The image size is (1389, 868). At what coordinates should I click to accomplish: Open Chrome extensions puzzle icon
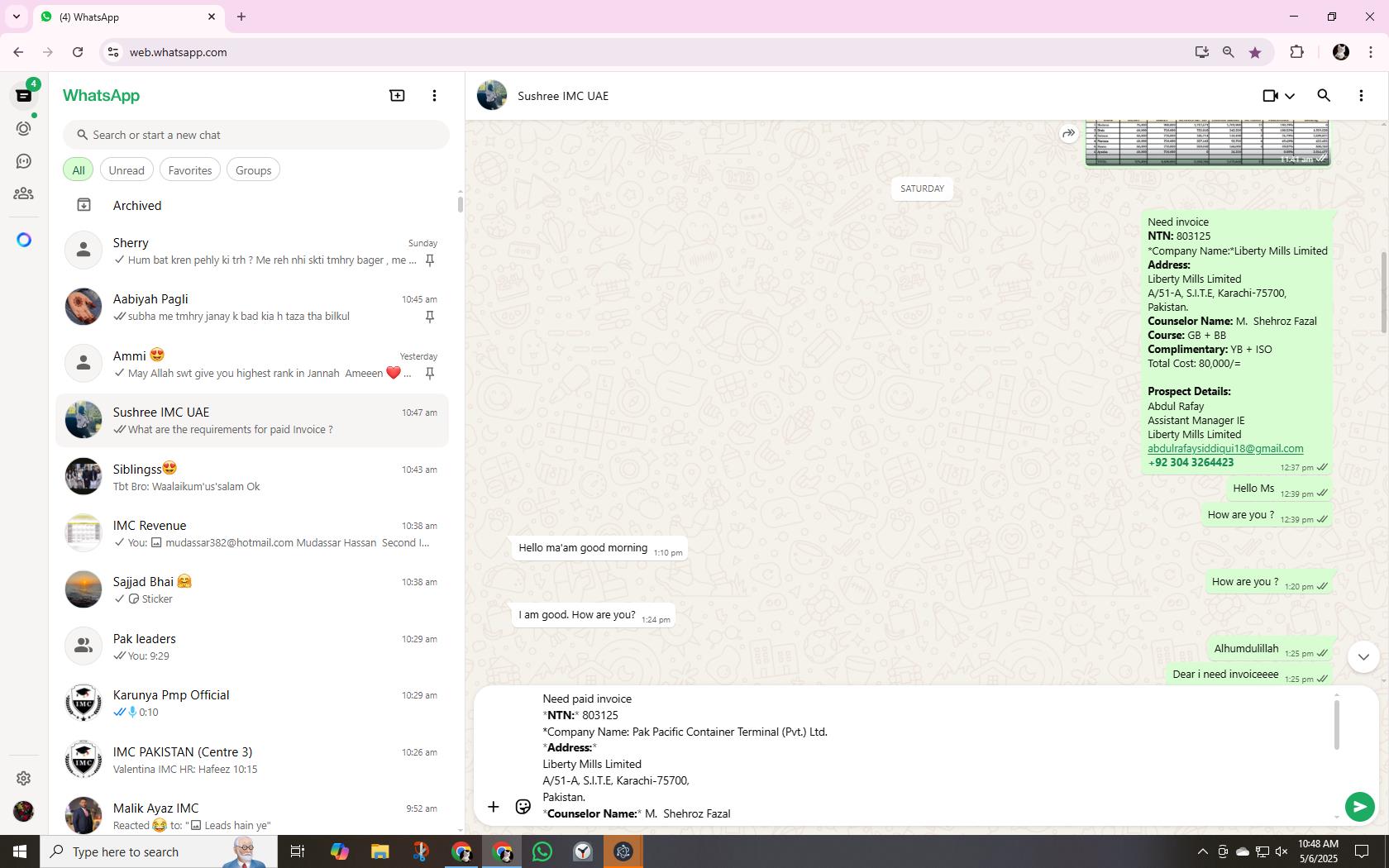[1296, 52]
